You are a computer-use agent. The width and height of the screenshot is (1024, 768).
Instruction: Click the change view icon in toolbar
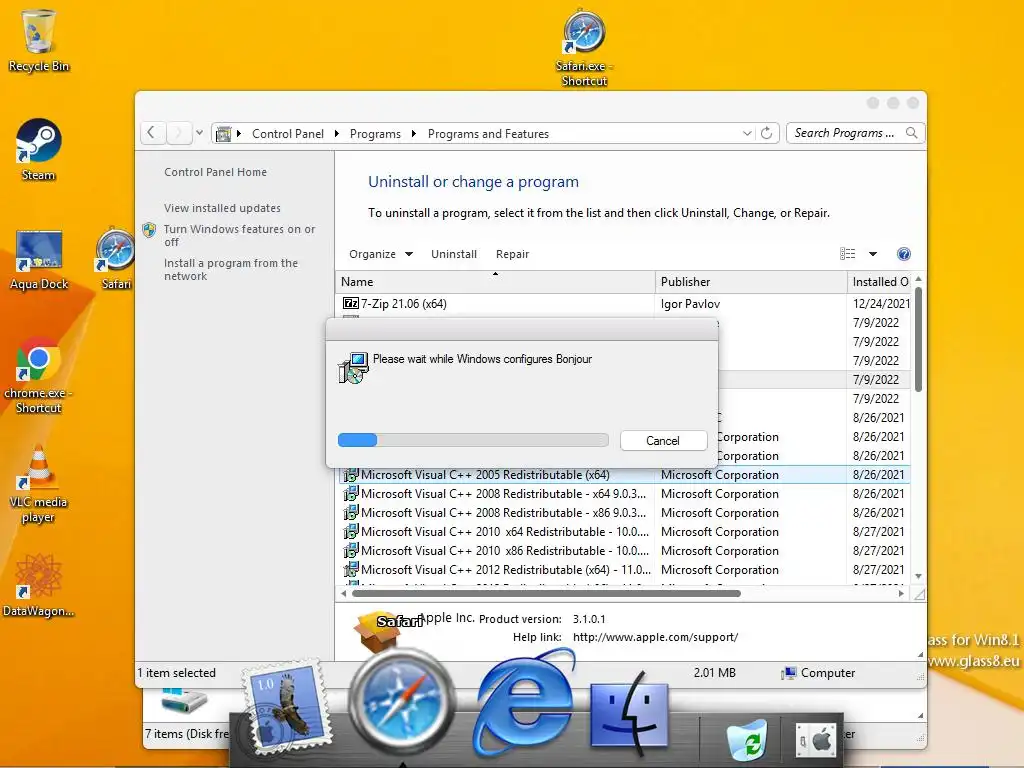[x=848, y=254]
